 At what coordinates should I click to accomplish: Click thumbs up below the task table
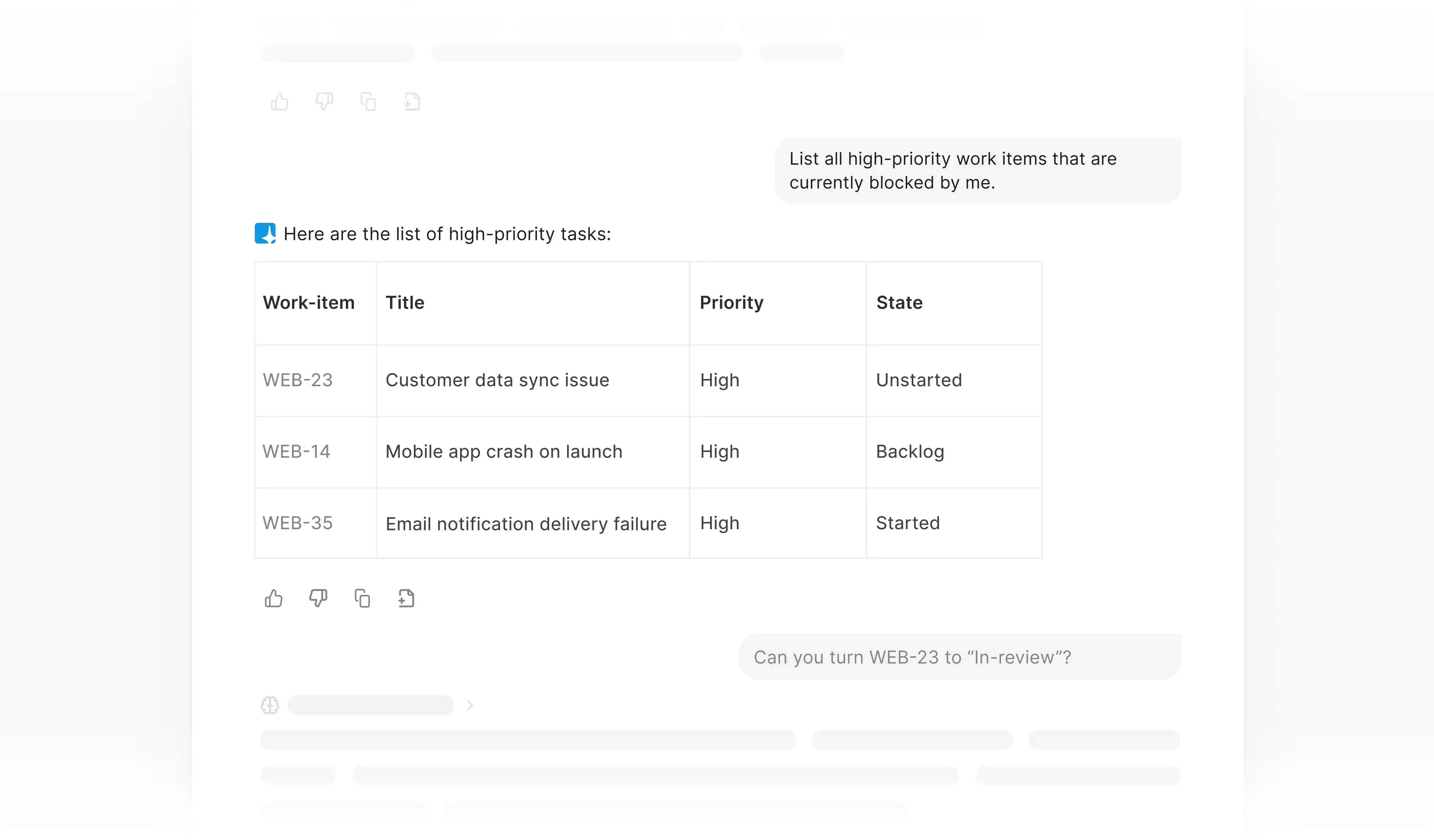(x=274, y=598)
